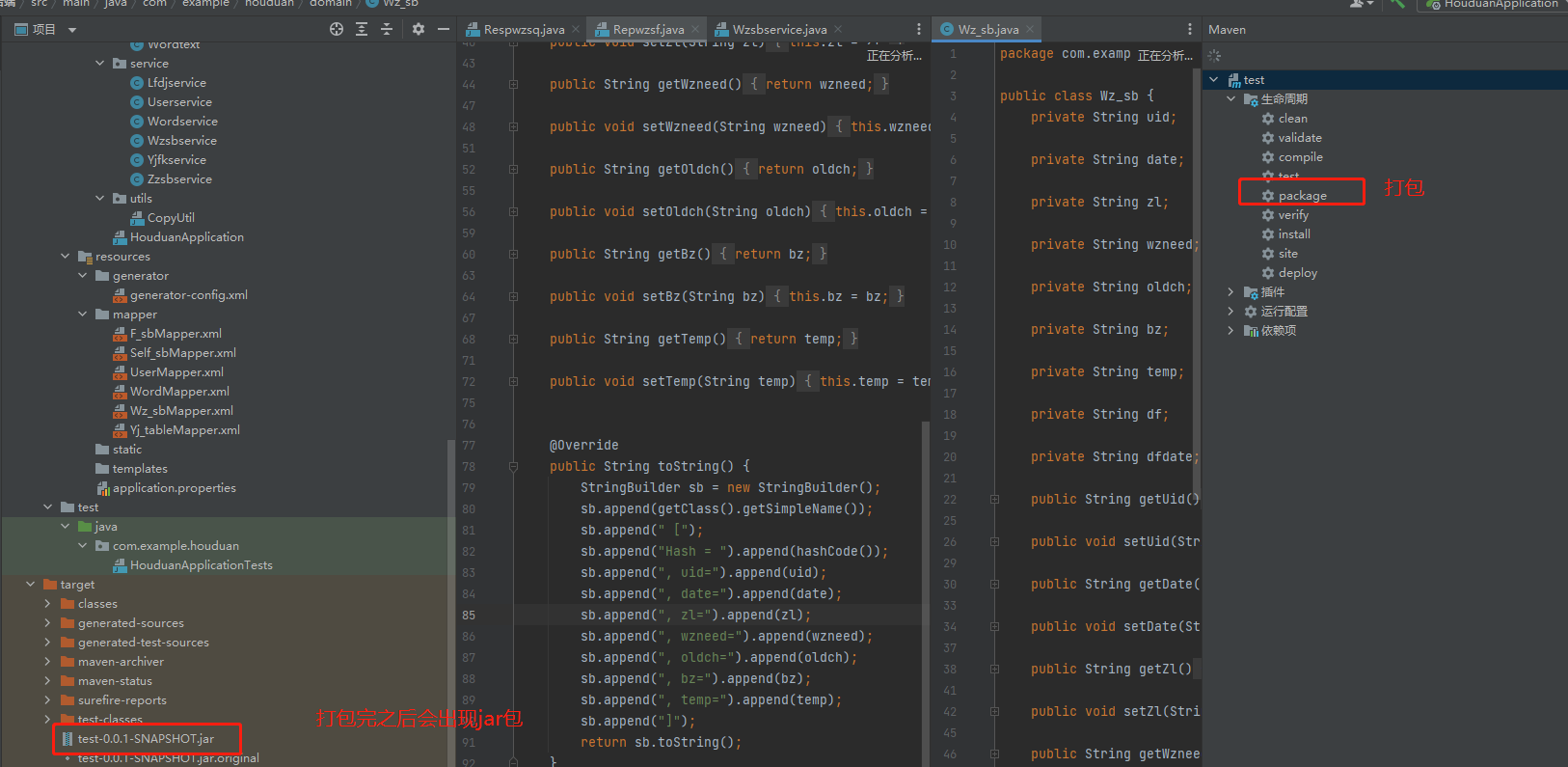
Task: Collapse the mapper folder
Action: point(83,315)
